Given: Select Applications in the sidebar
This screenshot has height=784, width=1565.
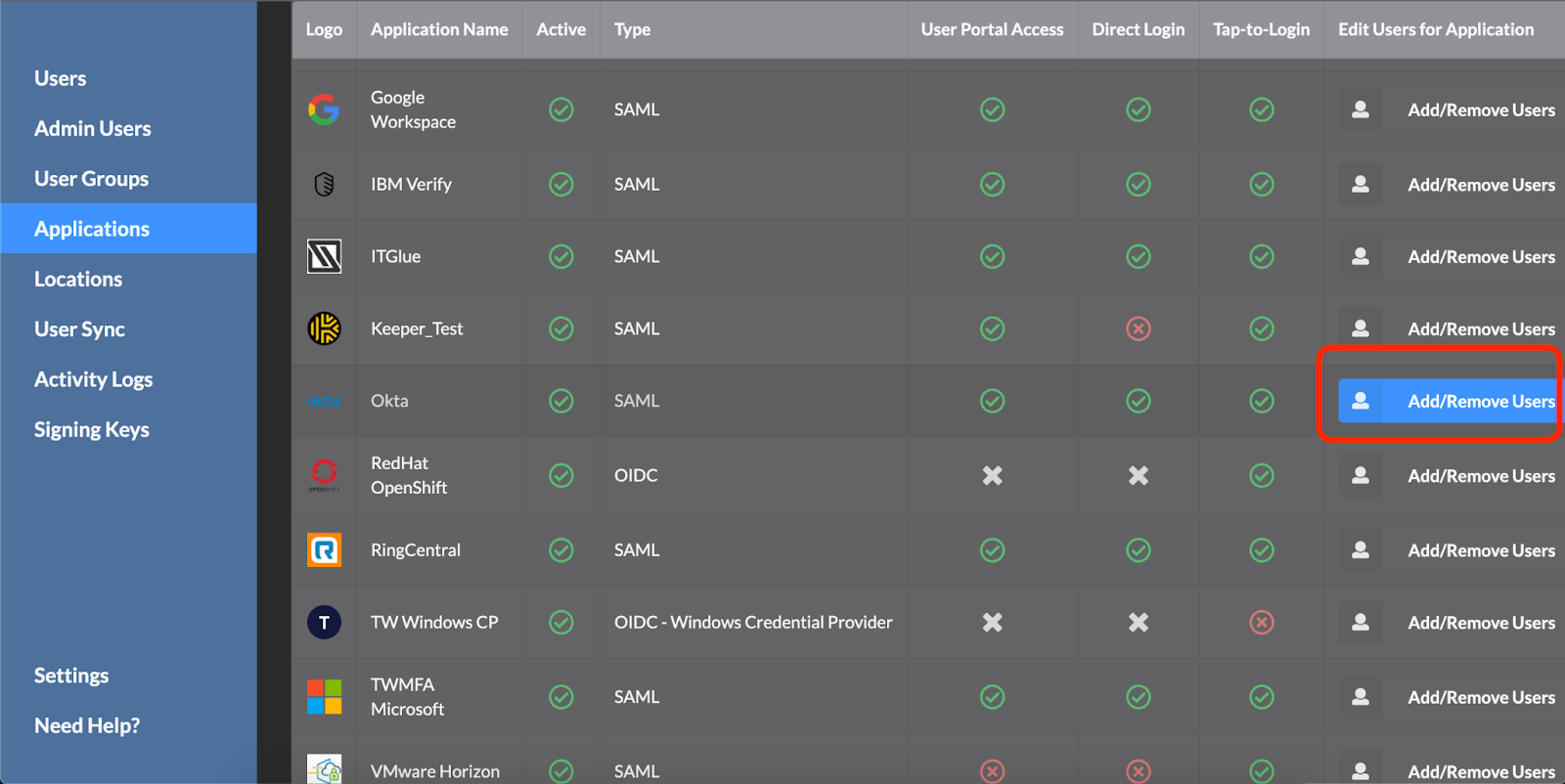Looking at the screenshot, I should point(128,229).
